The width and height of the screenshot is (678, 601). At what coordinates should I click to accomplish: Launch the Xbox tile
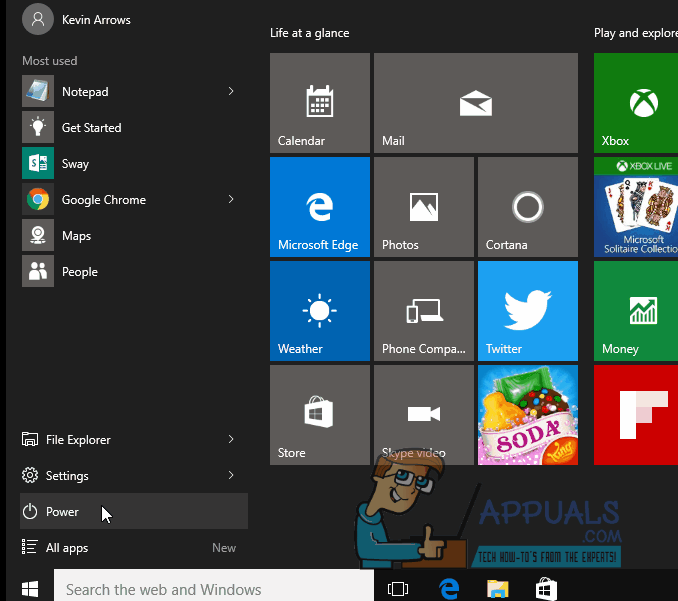(636, 103)
